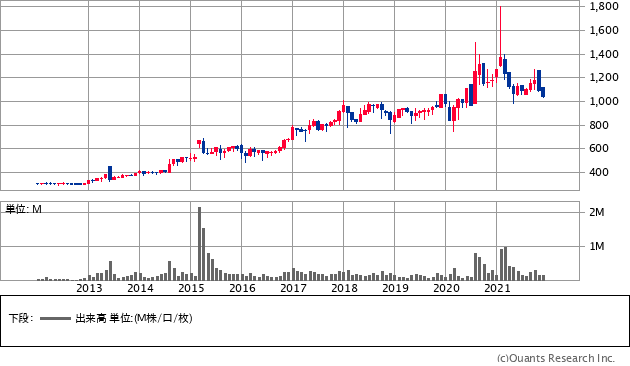
Task: Click the 出来高 単位:(M株/口/枚) legend text
Action: [134, 318]
